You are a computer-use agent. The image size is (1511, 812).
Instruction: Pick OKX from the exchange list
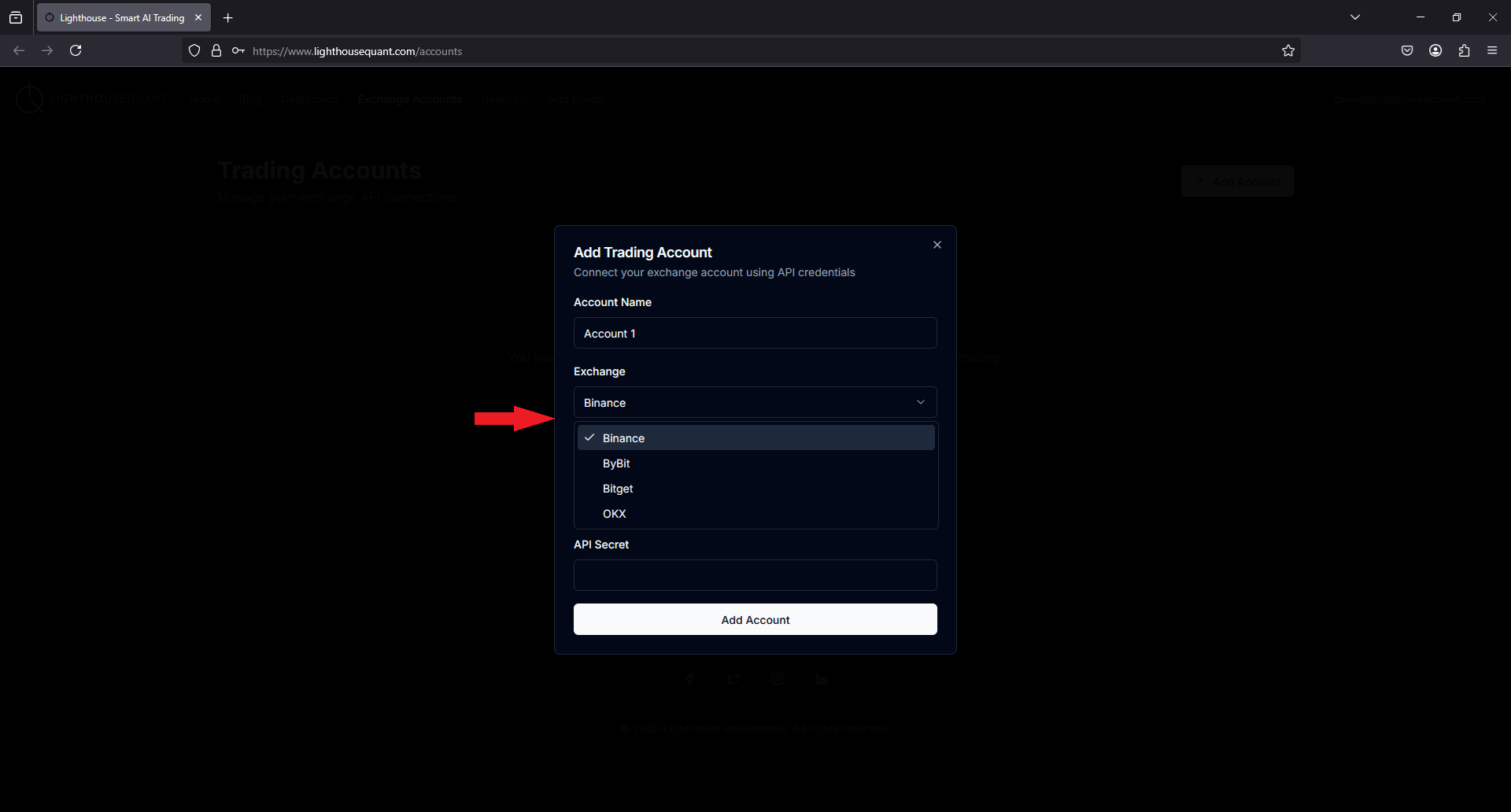coord(755,513)
